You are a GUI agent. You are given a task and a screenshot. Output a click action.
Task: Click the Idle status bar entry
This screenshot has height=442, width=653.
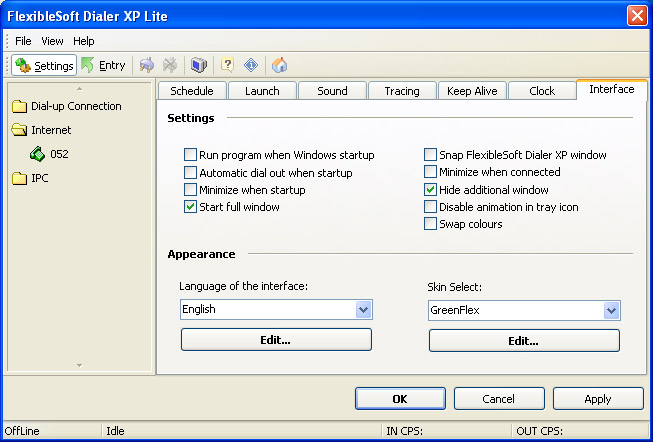point(115,431)
